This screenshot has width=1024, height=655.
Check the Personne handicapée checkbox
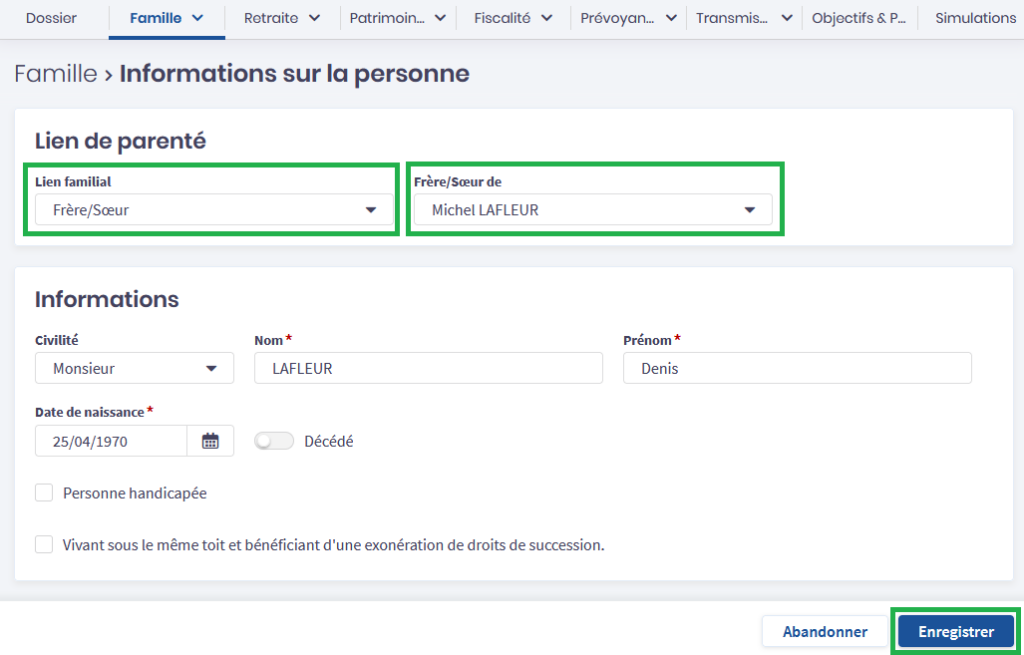tap(44, 493)
